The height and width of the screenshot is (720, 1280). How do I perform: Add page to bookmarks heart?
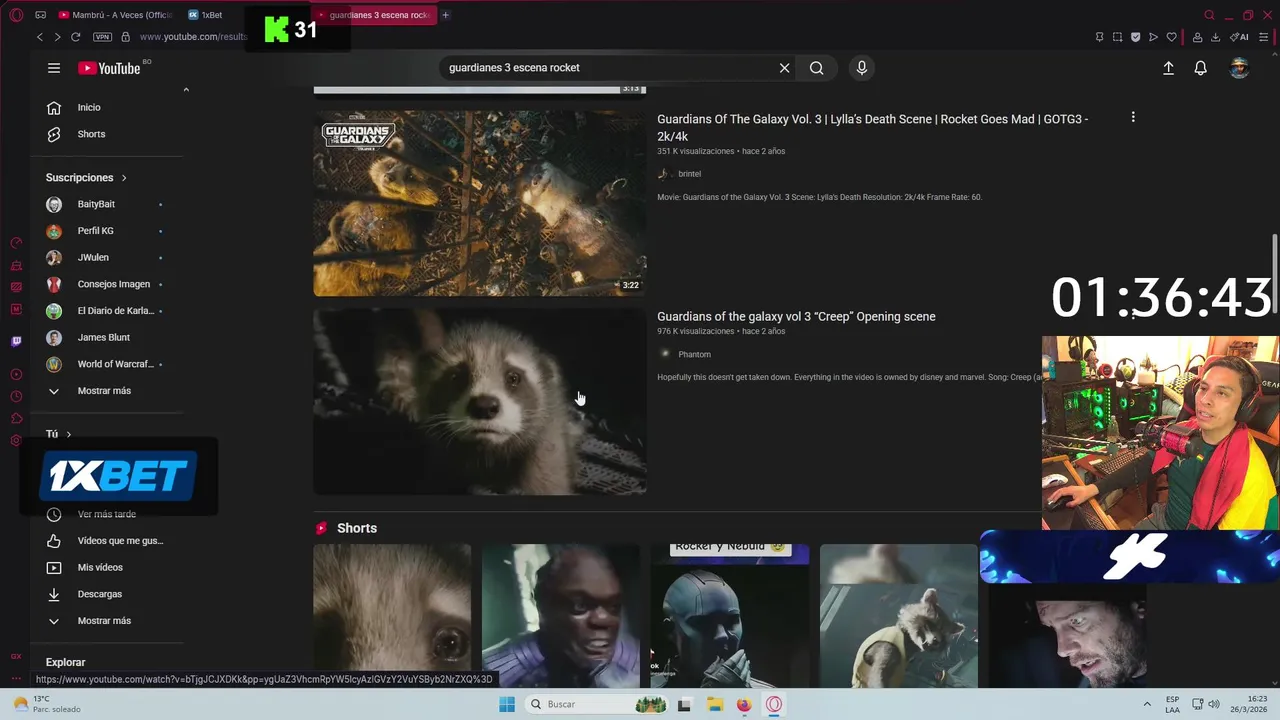tap(1171, 37)
